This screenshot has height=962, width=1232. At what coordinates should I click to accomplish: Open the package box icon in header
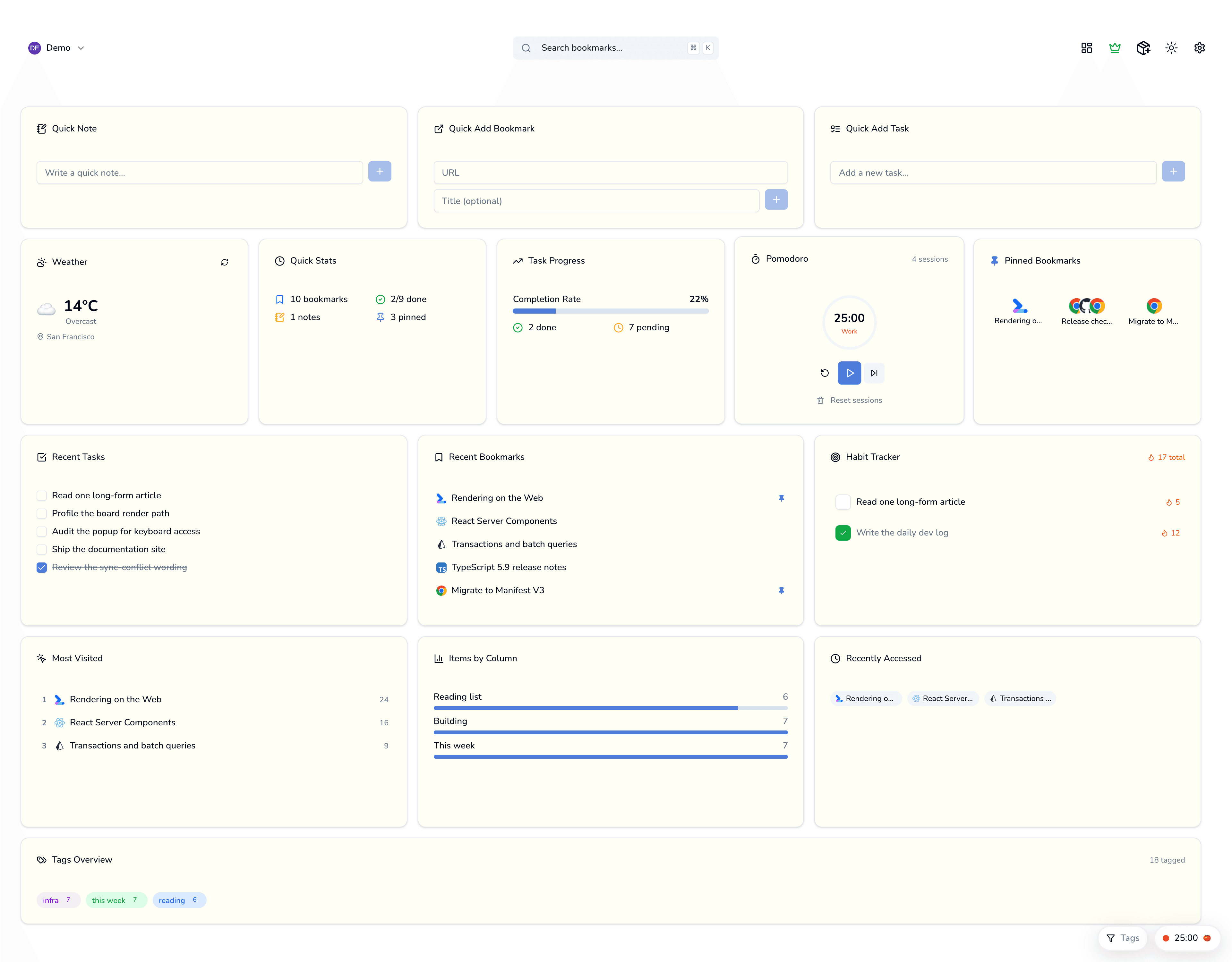(1143, 48)
